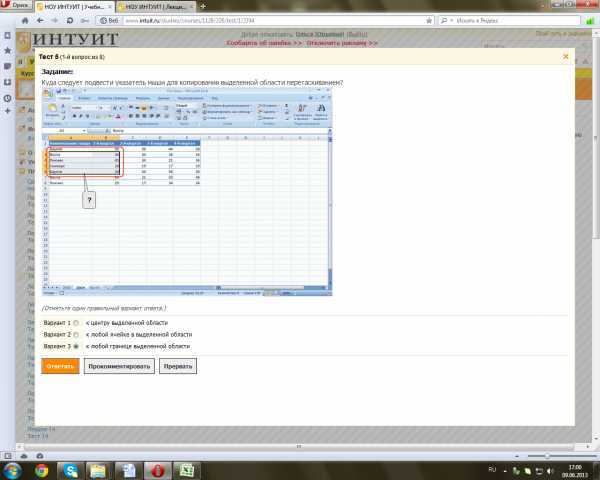Click the Прокомментировать button
This screenshot has width=600, height=480.
coord(119,366)
